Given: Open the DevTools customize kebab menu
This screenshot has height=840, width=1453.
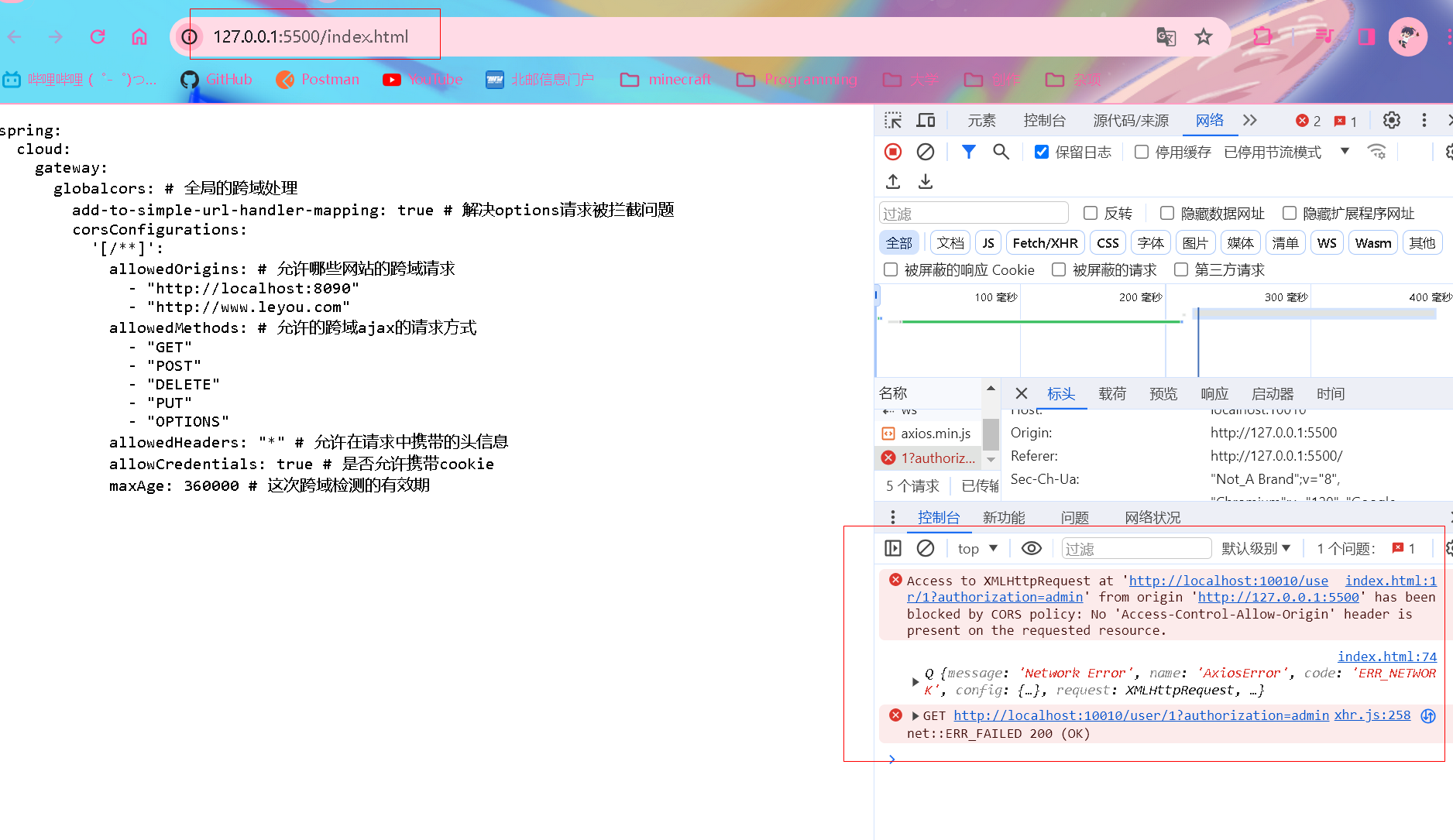Looking at the screenshot, I should click(1424, 121).
